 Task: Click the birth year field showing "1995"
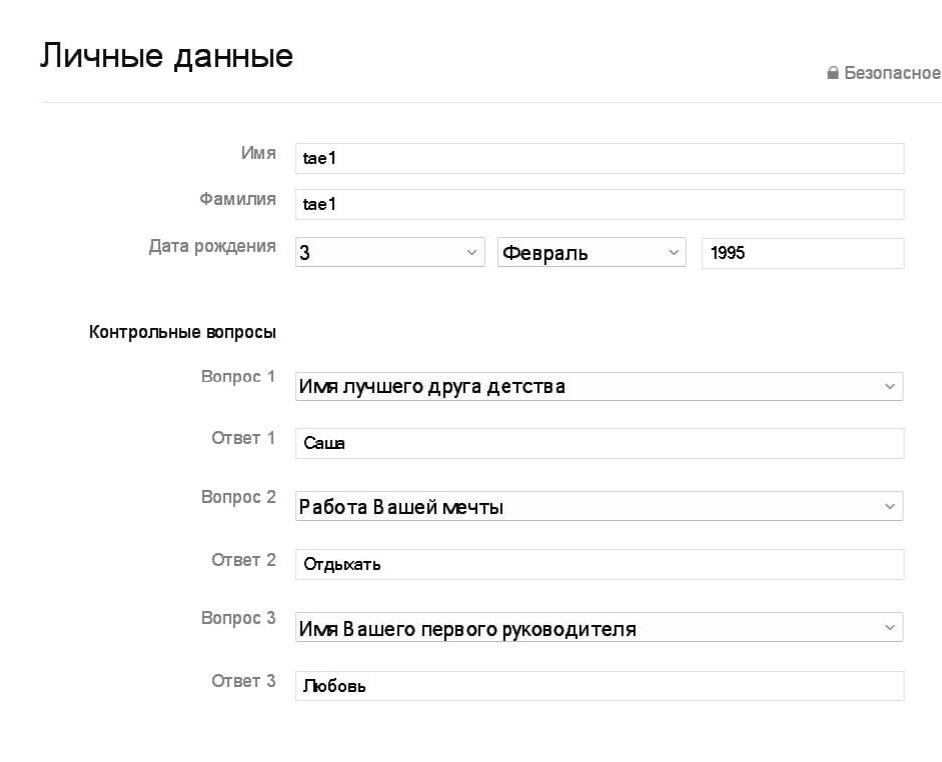coord(800,253)
